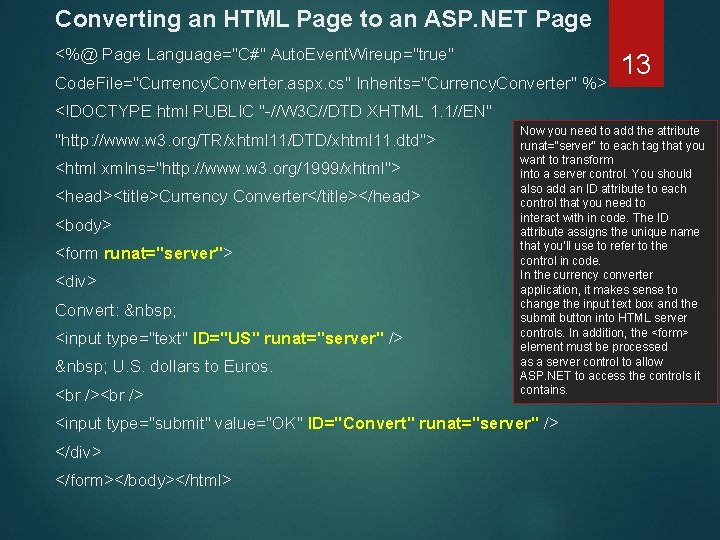
Task: Click the "<body>" tag line
Action: (x=83, y=225)
